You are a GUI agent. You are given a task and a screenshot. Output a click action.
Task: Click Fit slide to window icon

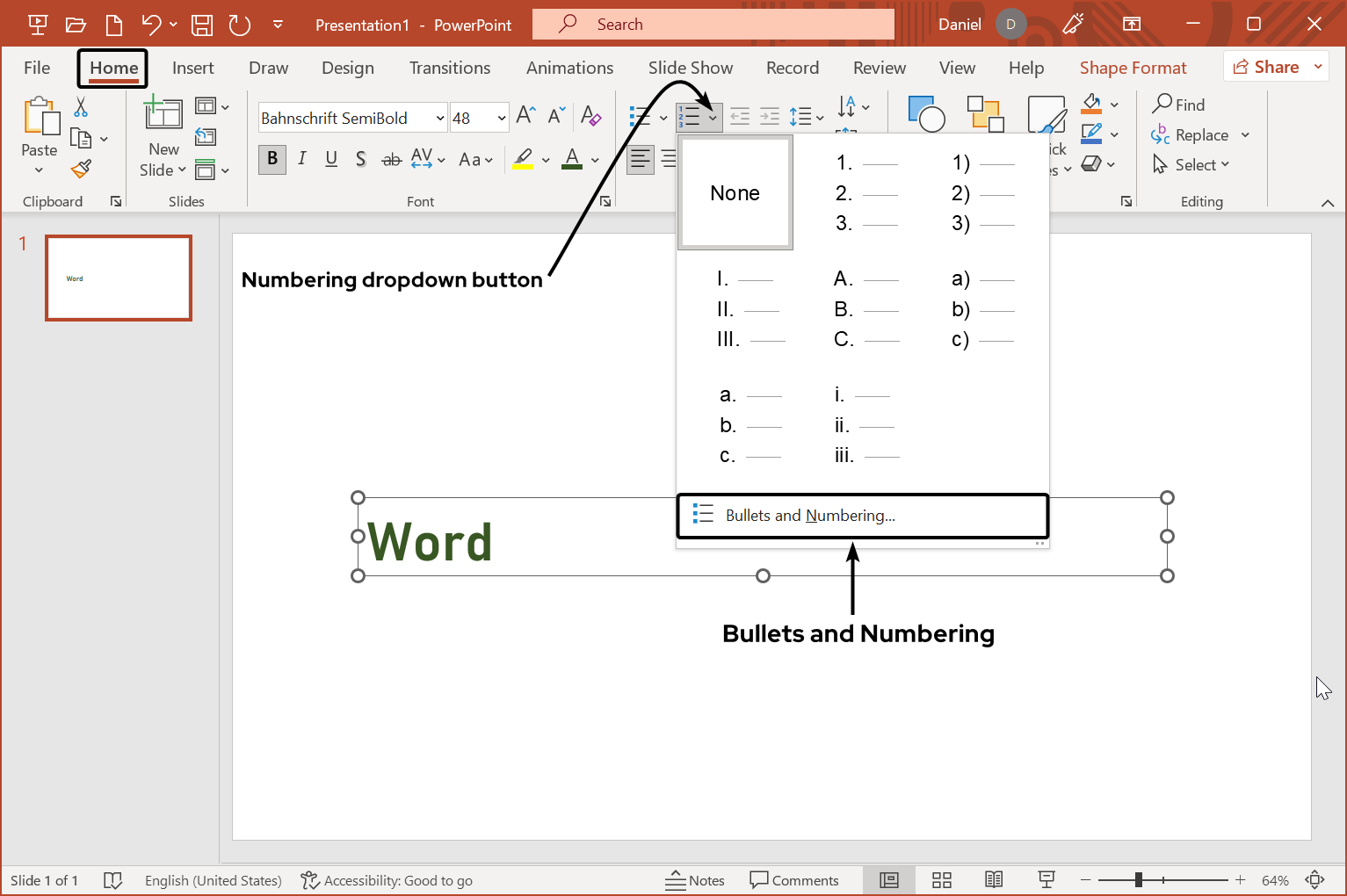1315,880
